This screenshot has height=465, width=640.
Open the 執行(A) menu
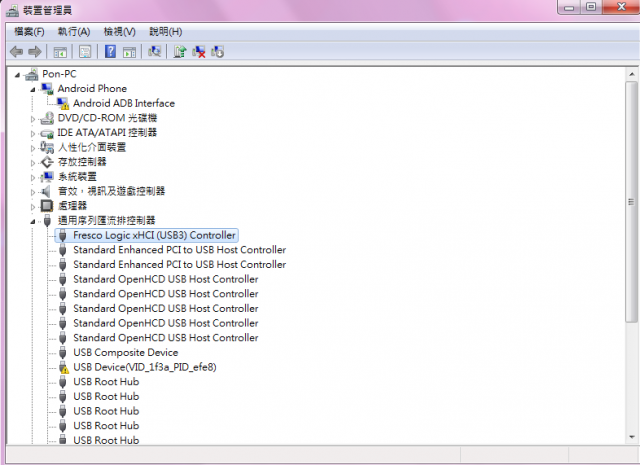[73, 32]
